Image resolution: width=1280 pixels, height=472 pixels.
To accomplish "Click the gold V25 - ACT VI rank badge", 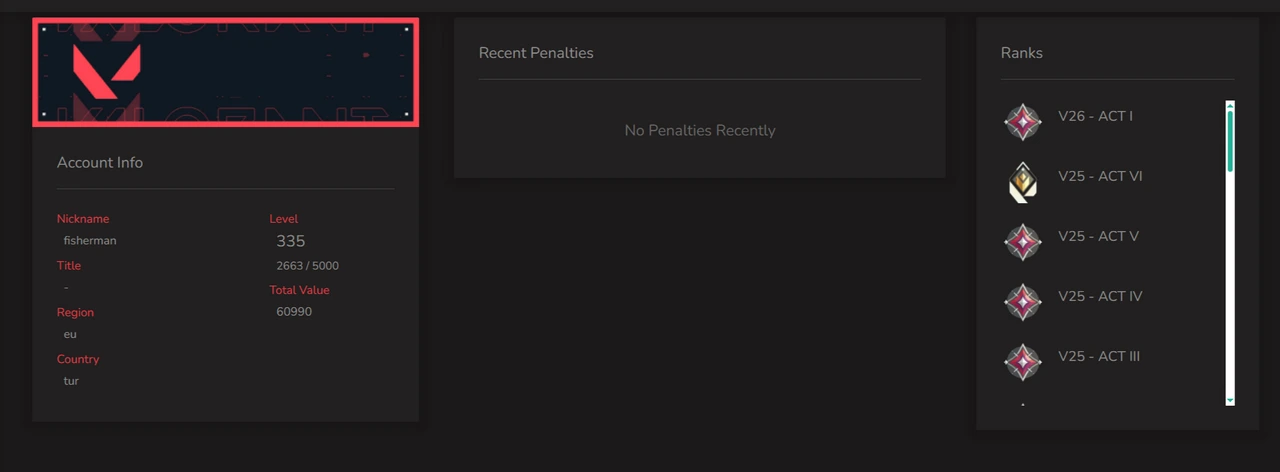I will point(1022,182).
